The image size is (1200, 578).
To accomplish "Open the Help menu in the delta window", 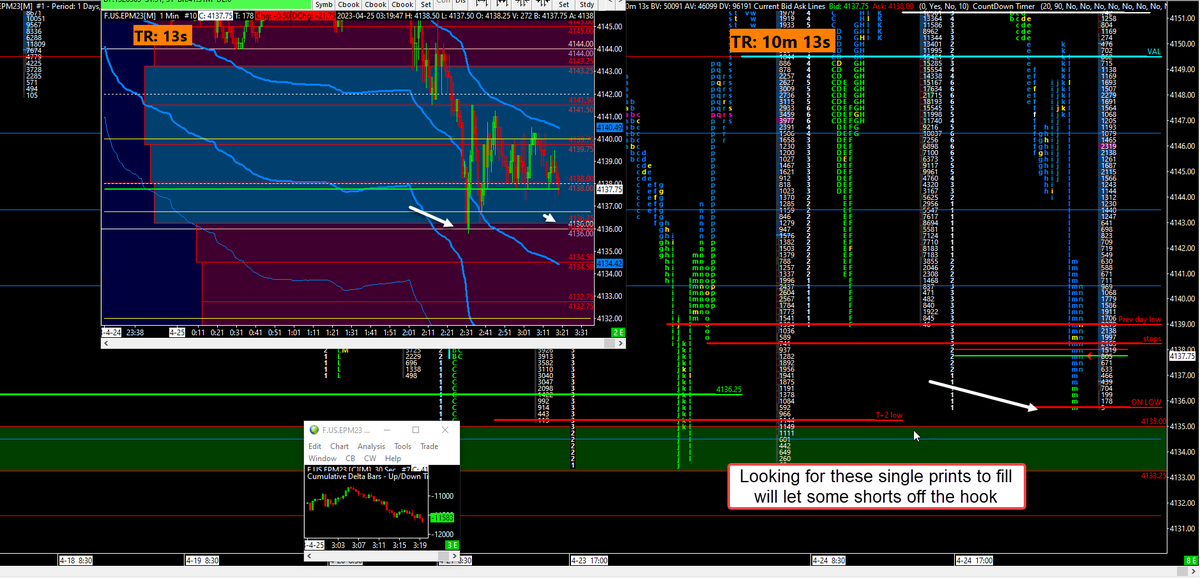I will pyautogui.click(x=393, y=457).
